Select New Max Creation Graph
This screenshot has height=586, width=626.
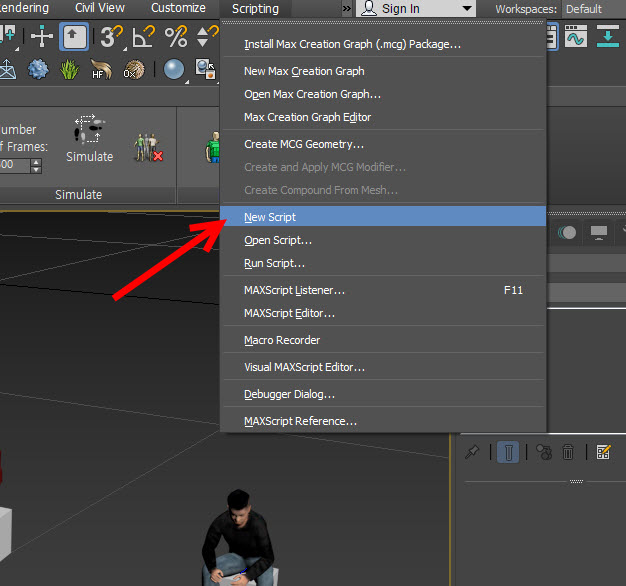tap(383, 71)
